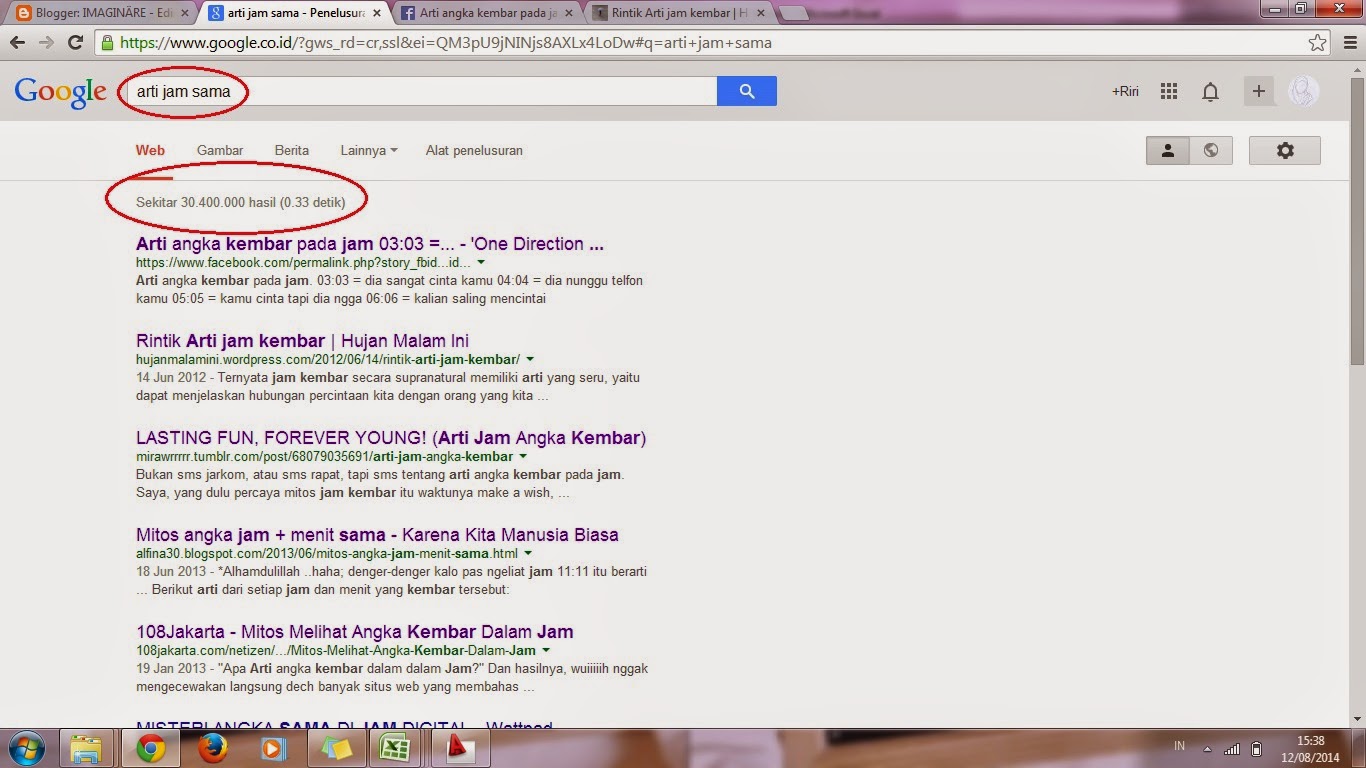Open Sticky Notes taskbar icon
Viewport: 1366px width, 768px height.
tap(337, 748)
